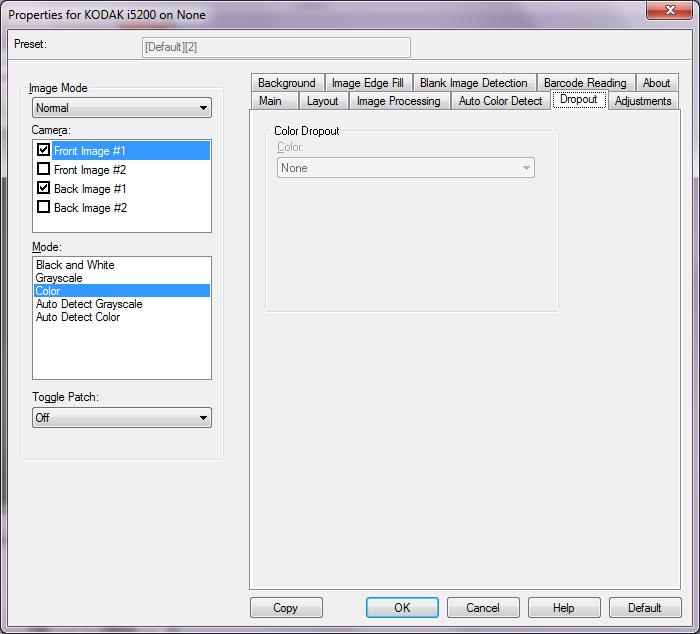700x634 pixels.
Task: Highlight the Front Image #1 row label
Action: point(131,151)
